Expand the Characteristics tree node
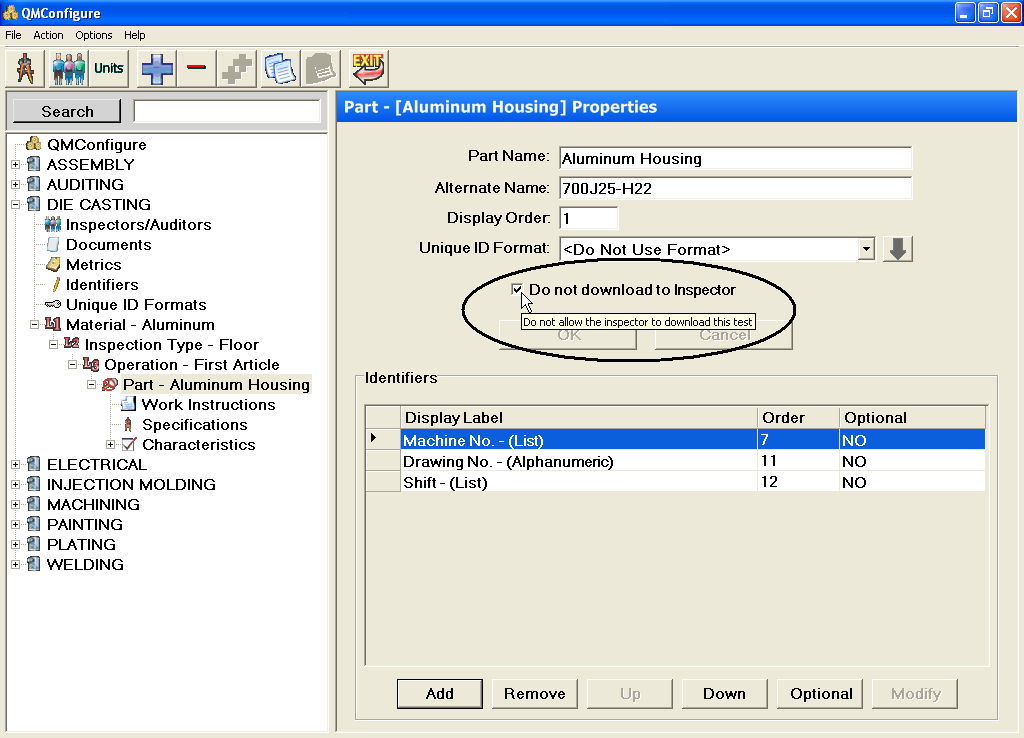Viewport: 1024px width, 738px height. click(110, 445)
